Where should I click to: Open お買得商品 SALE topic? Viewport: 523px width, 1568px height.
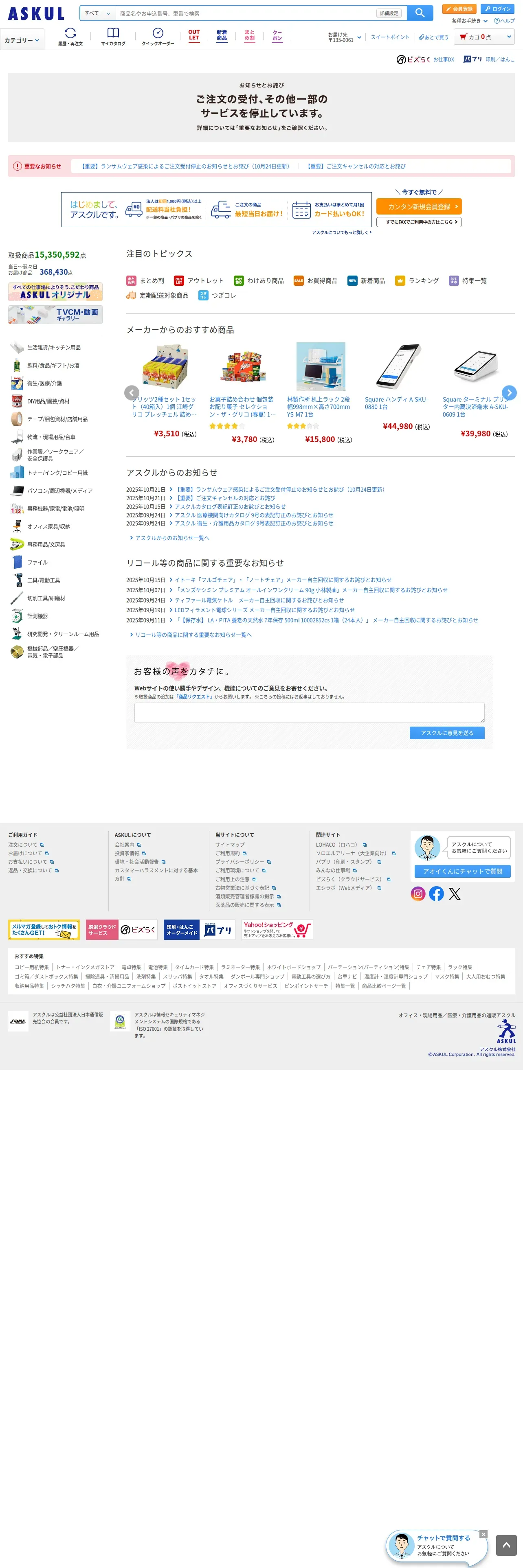[315, 280]
